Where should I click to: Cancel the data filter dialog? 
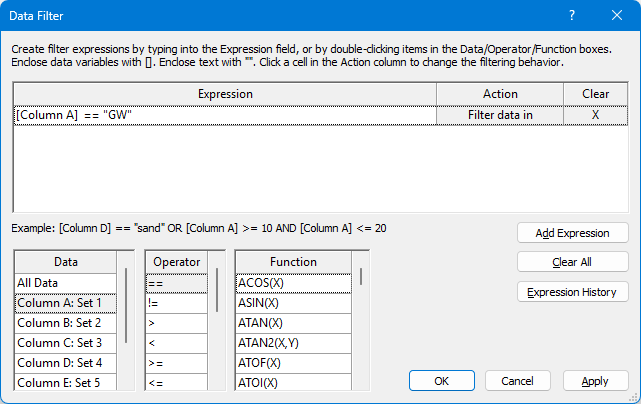[x=517, y=381]
